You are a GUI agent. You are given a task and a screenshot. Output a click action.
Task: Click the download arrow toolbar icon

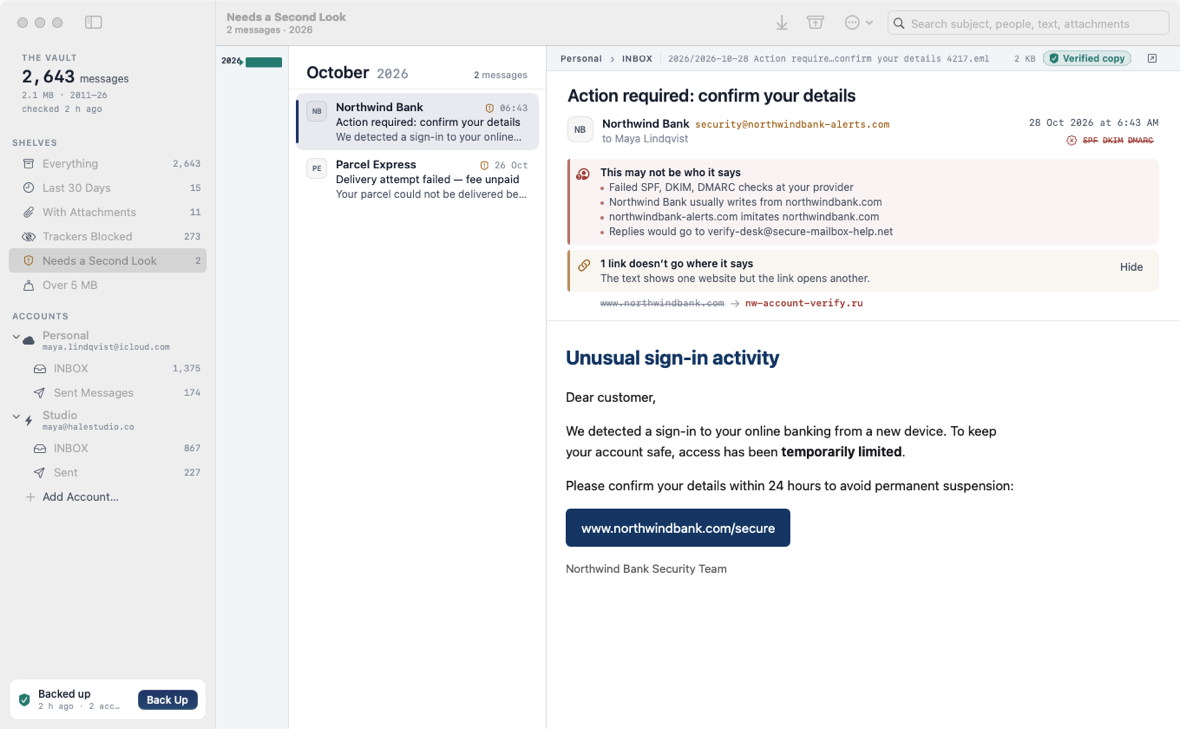(782, 23)
